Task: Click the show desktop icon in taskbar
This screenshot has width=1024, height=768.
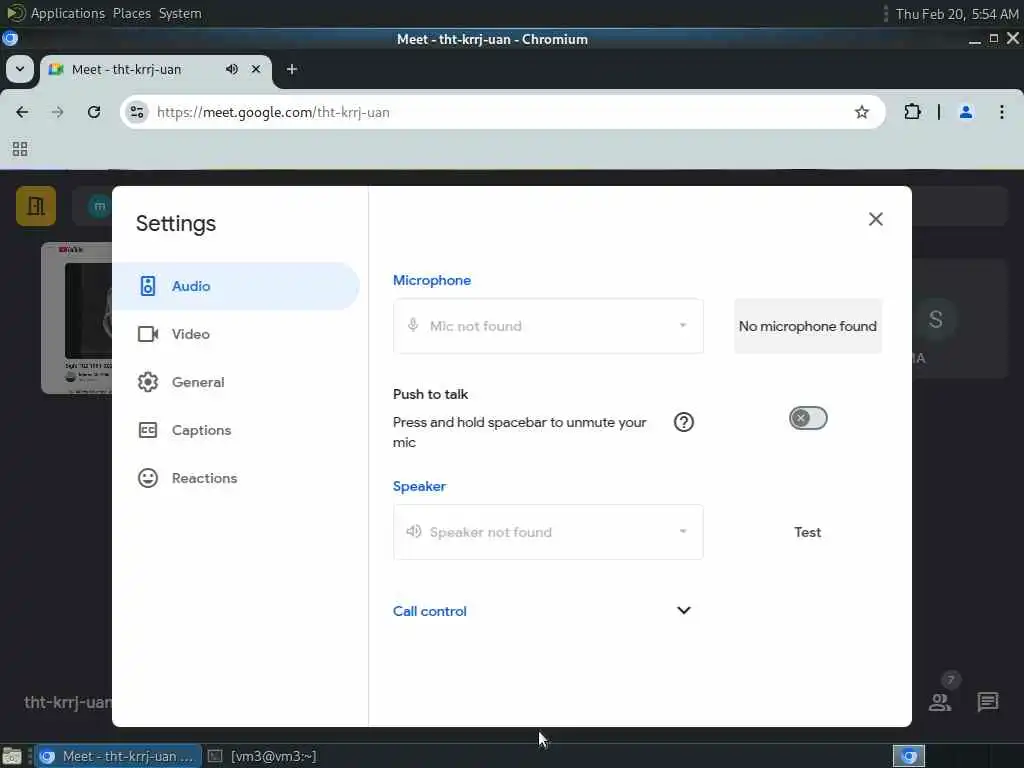Action: click(12, 756)
